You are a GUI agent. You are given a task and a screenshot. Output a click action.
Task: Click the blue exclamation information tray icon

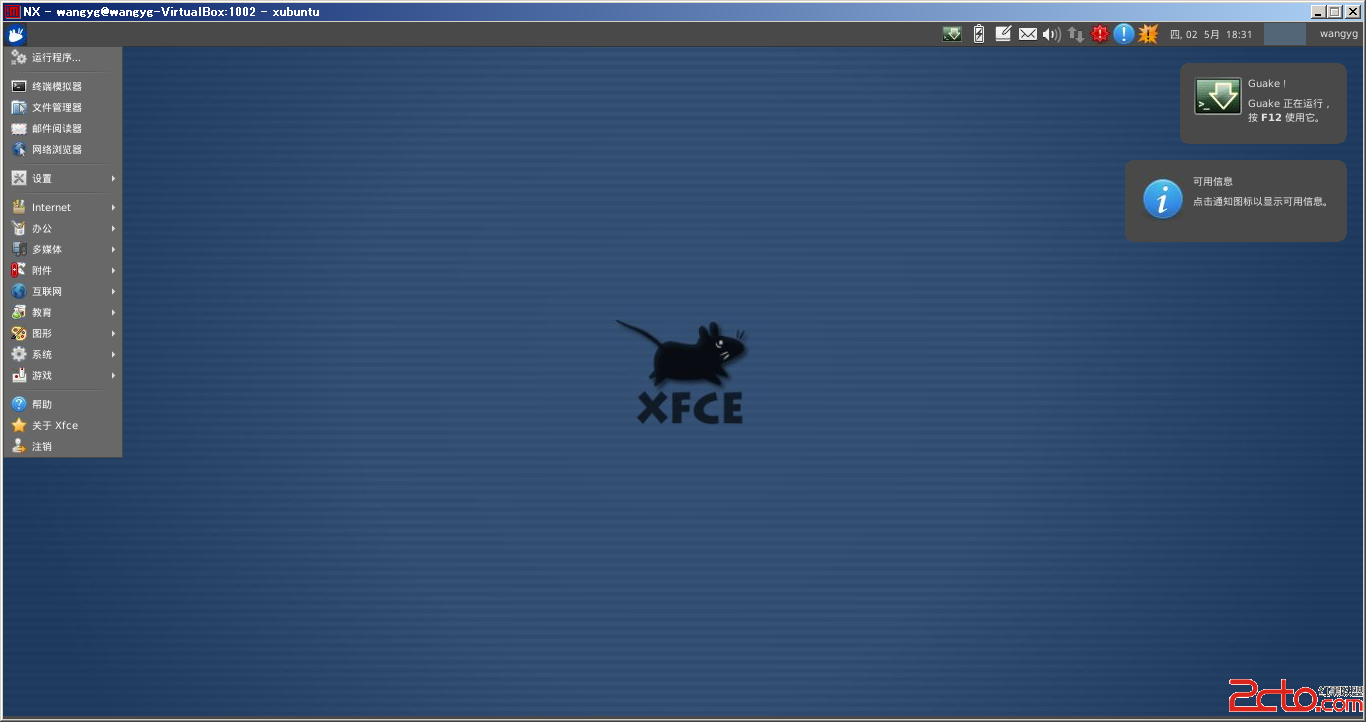pos(1124,34)
